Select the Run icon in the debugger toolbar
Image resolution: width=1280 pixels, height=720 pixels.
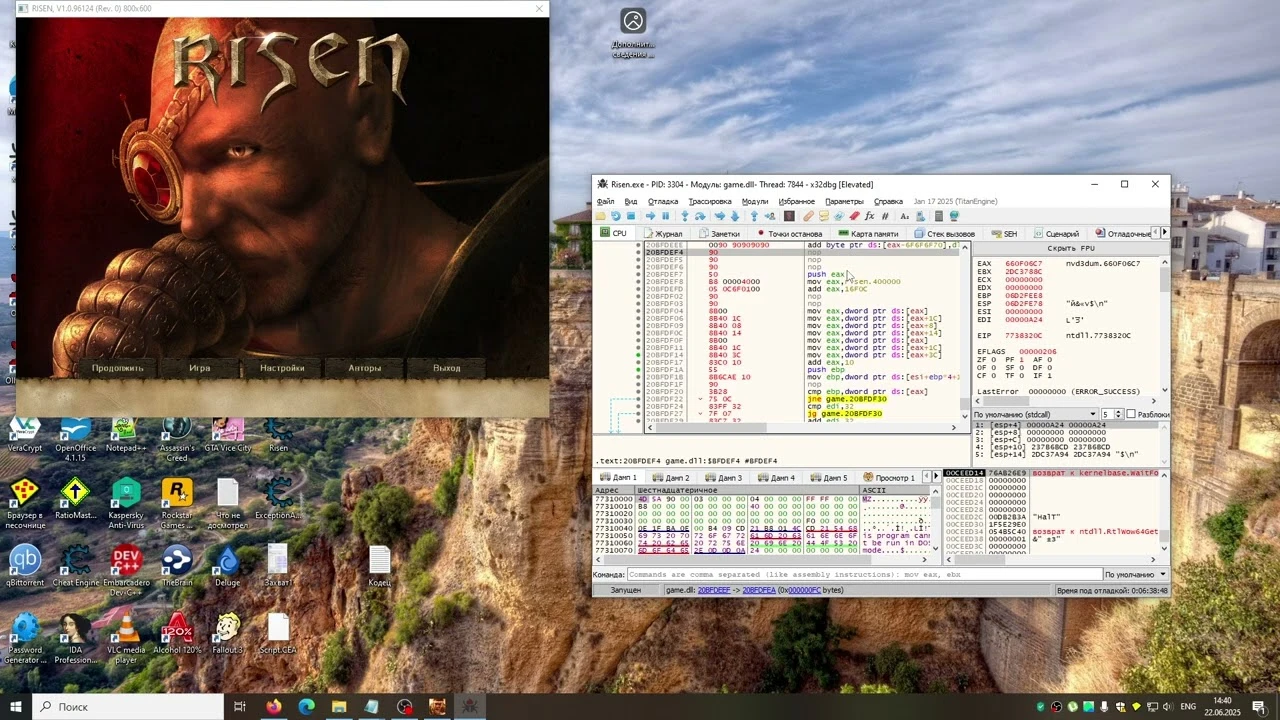click(650, 215)
